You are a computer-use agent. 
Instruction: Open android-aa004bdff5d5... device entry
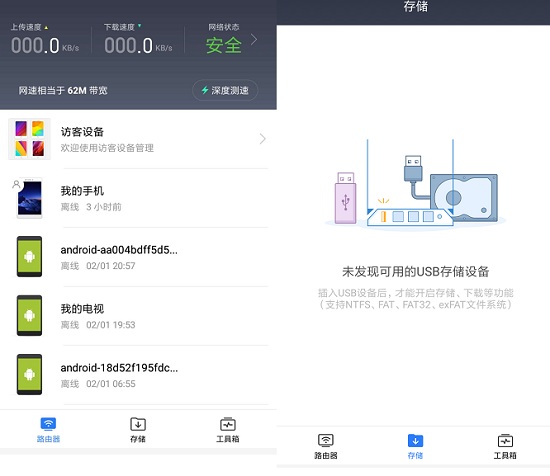point(138,257)
